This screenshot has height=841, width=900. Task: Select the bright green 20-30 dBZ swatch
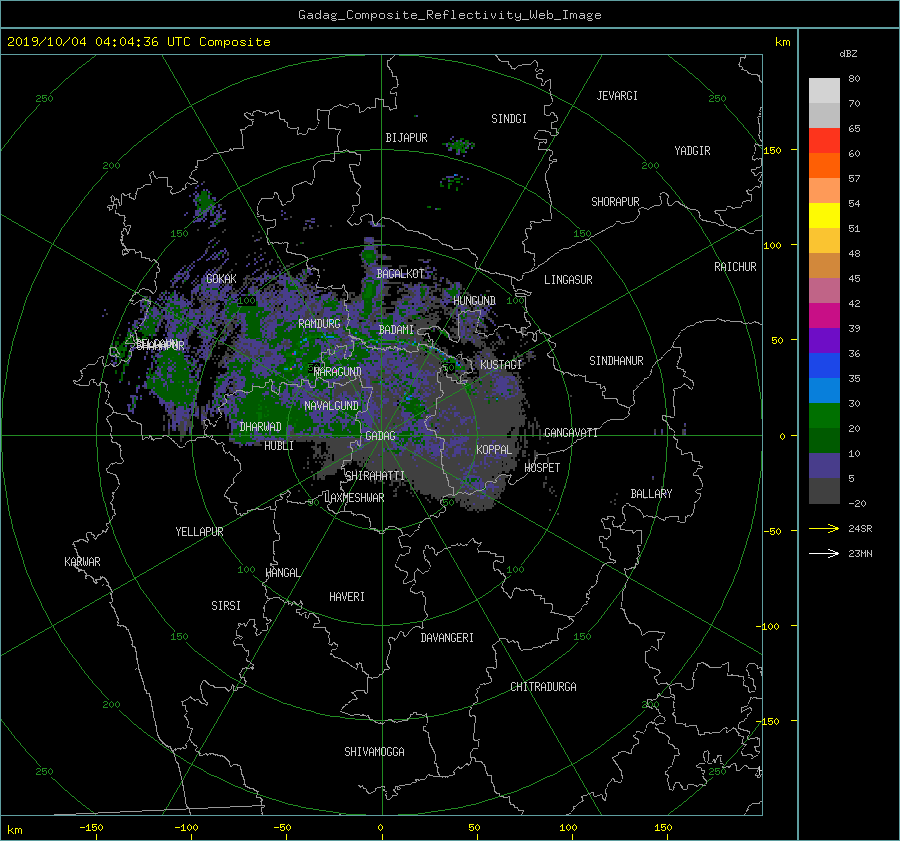pos(824,415)
